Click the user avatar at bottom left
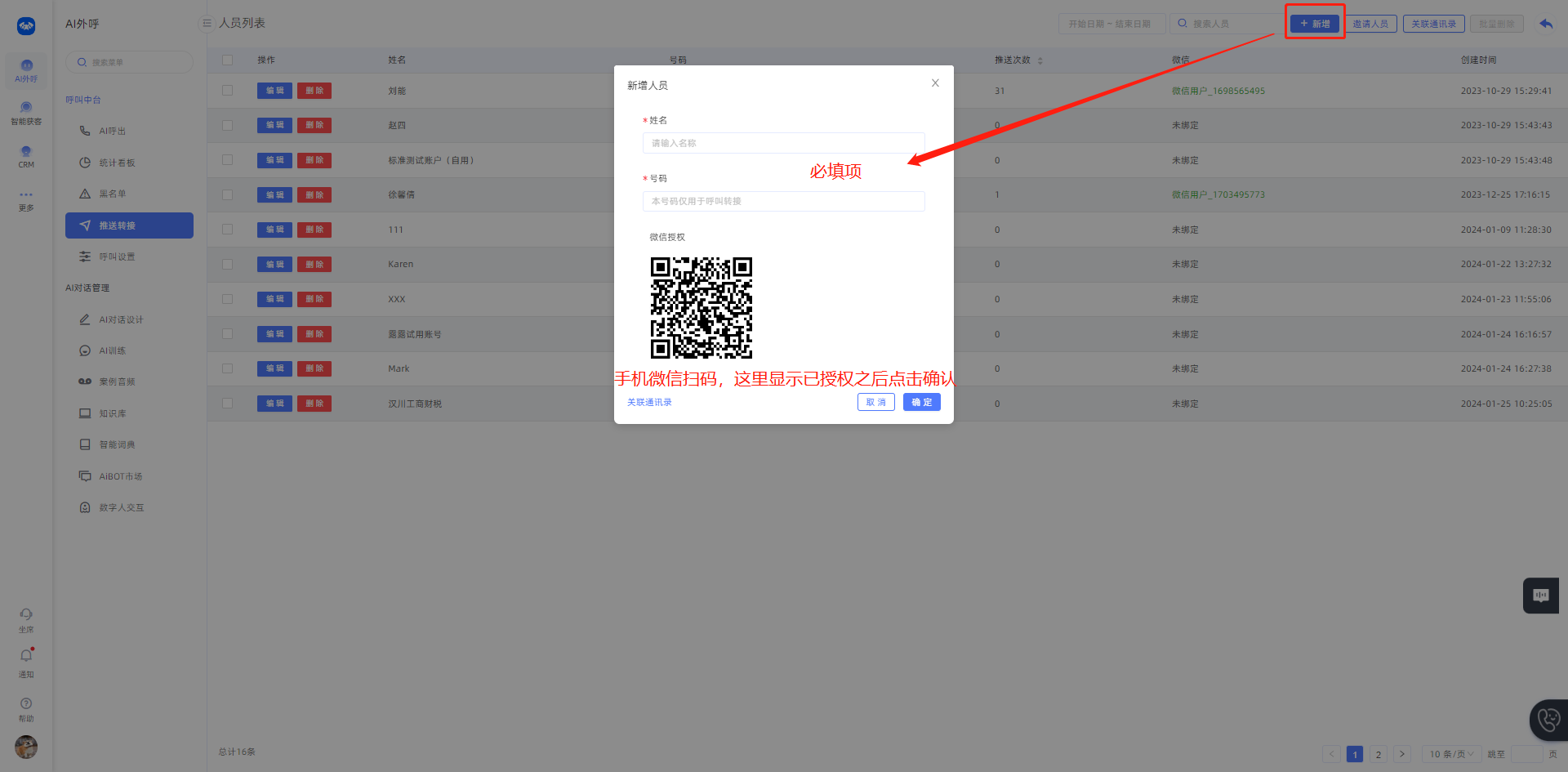This screenshot has width=1568, height=772. (x=26, y=747)
